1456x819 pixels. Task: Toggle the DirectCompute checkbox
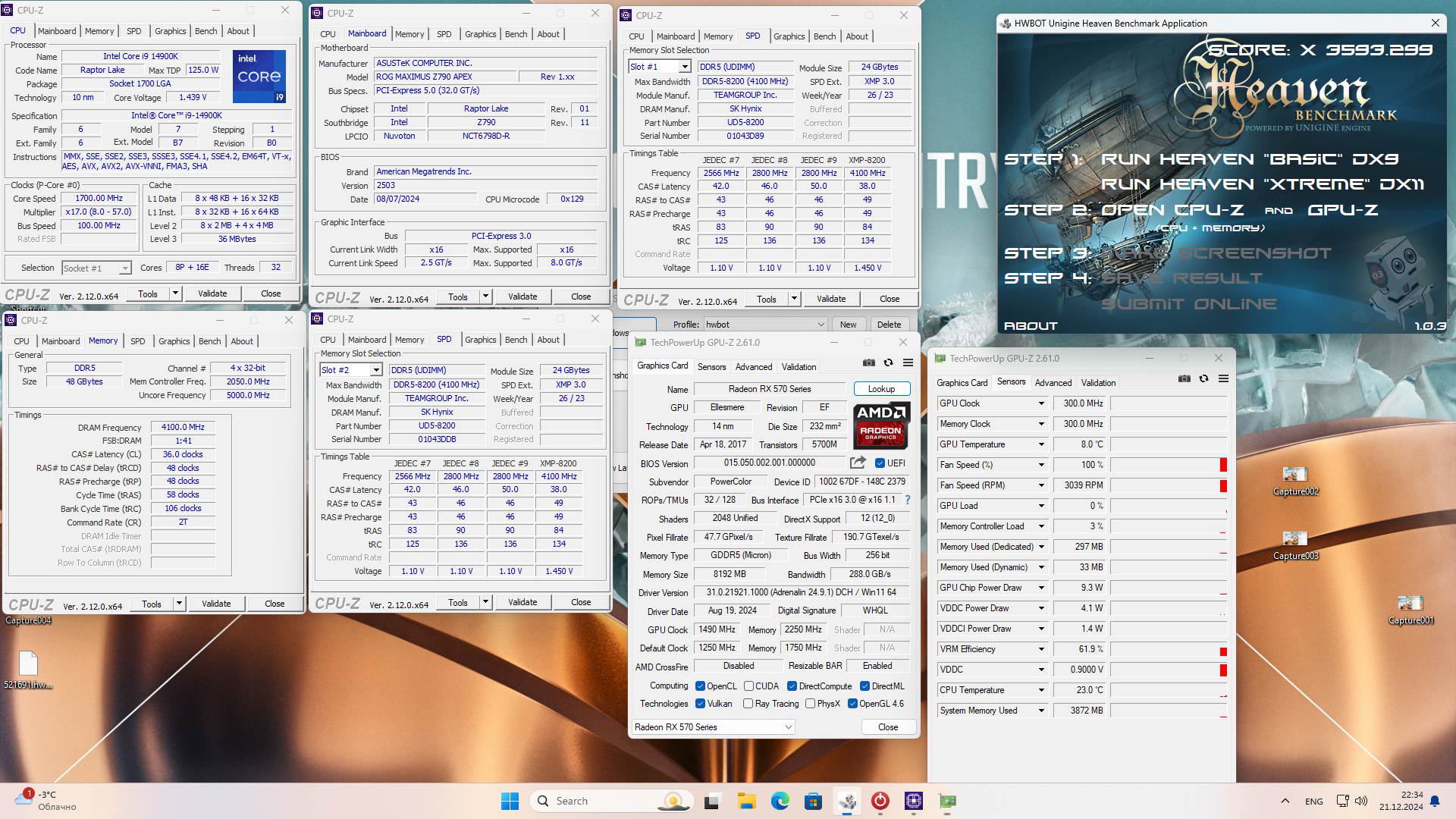[x=792, y=686]
